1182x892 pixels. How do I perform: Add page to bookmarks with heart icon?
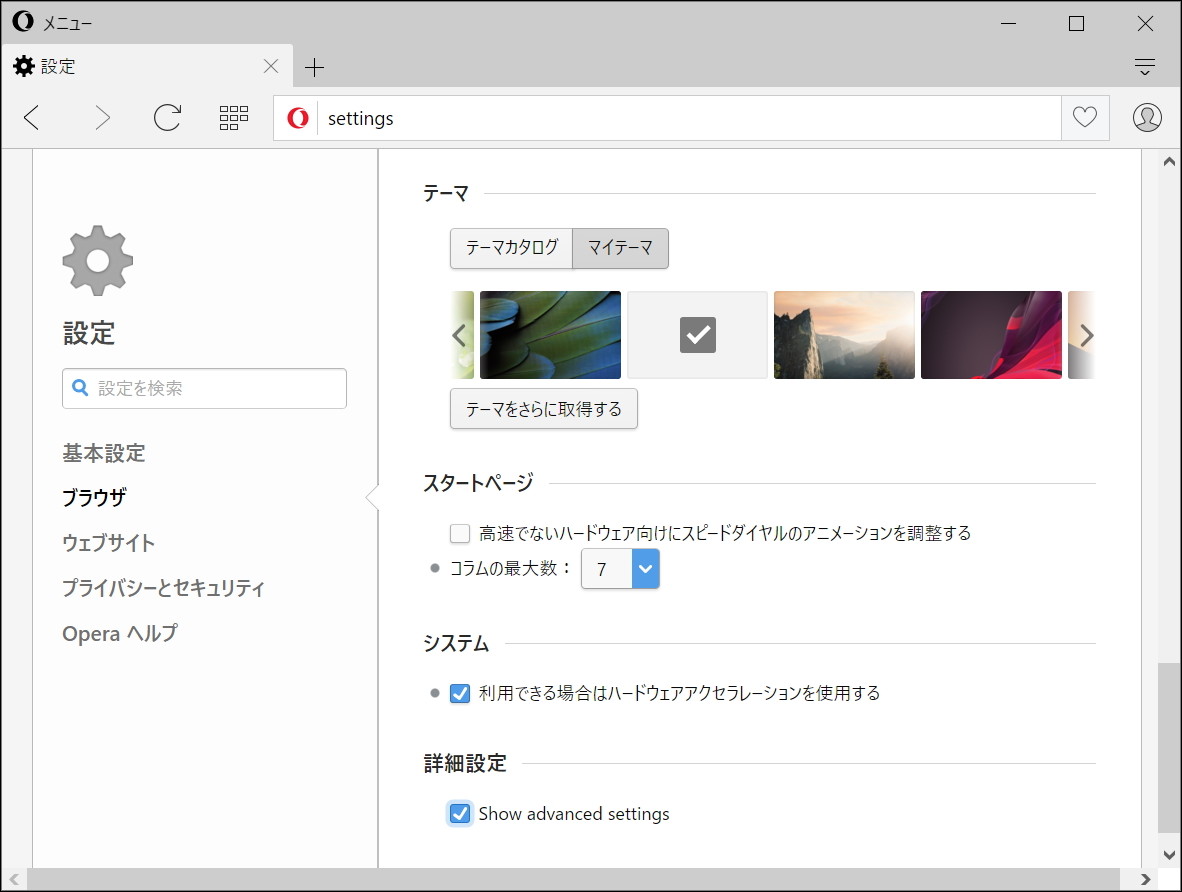[1084, 117]
